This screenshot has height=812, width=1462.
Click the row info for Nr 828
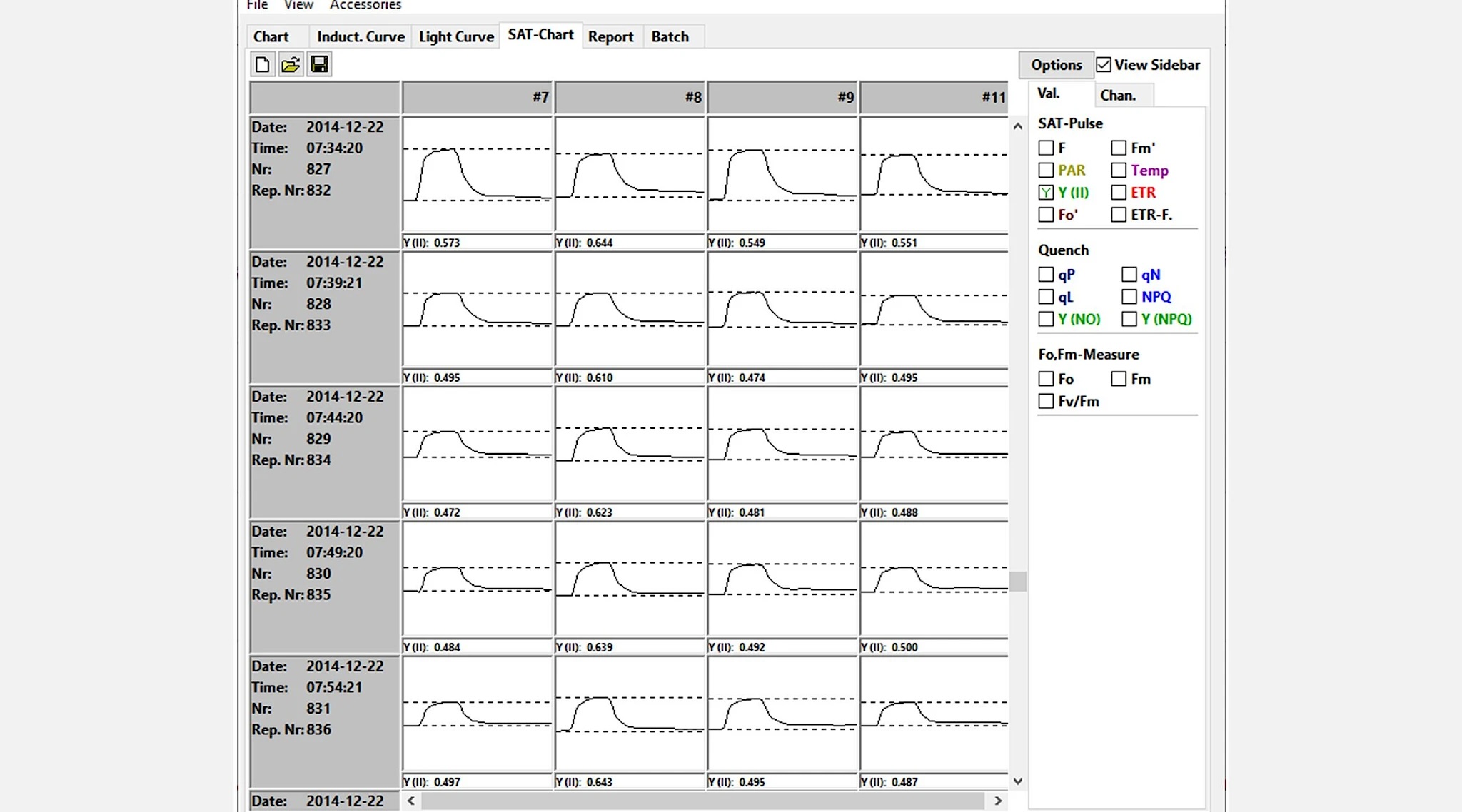(x=324, y=317)
